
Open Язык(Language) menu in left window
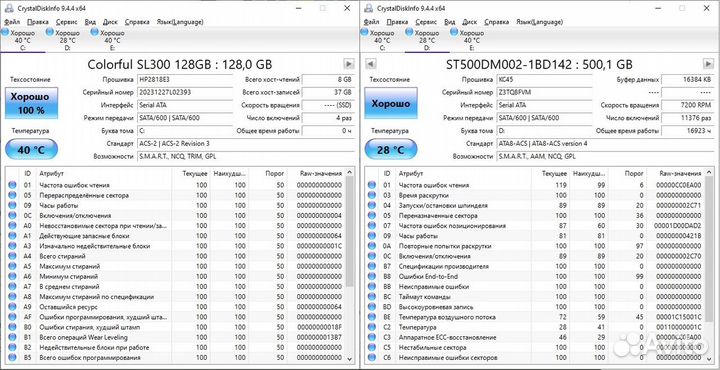point(180,22)
